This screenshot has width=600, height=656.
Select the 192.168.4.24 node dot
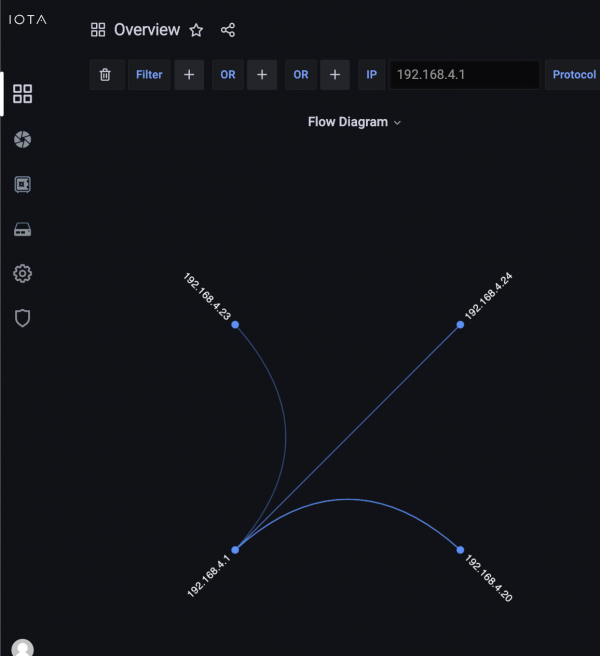click(x=460, y=324)
